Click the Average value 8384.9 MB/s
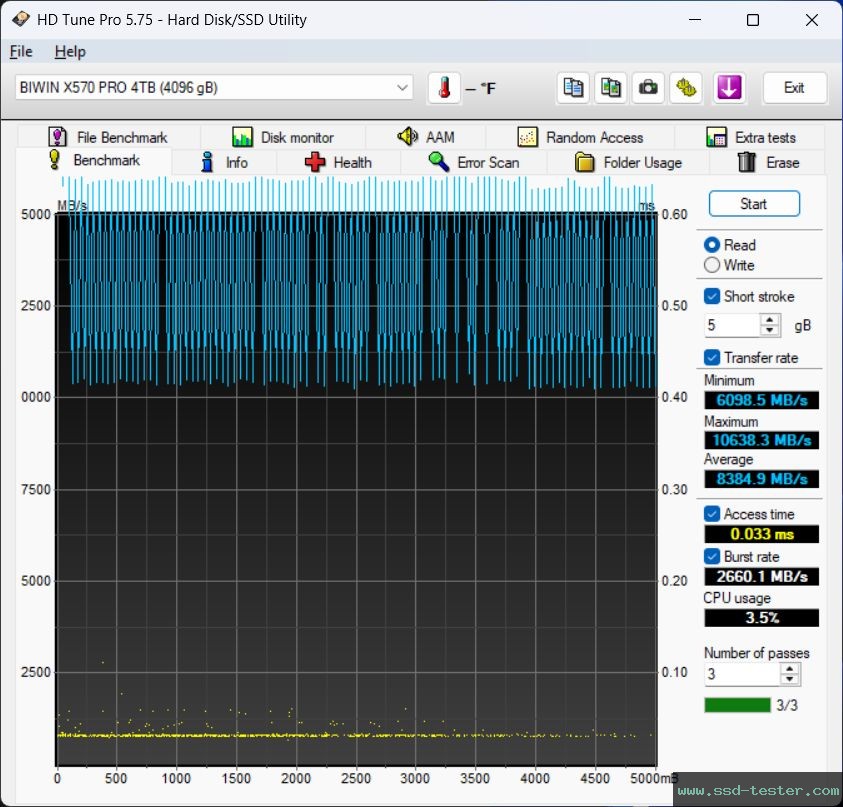The height and width of the screenshot is (807, 843). (x=761, y=479)
